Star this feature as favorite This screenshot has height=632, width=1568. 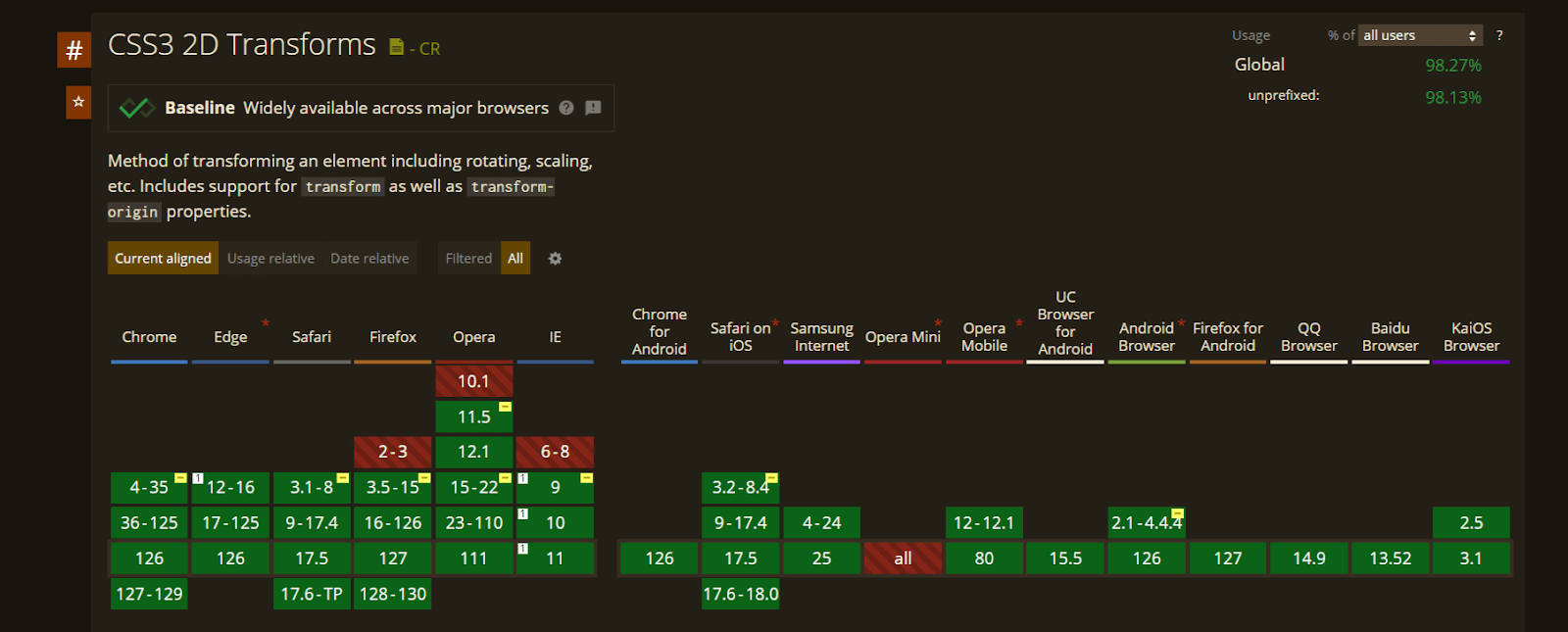click(x=78, y=102)
